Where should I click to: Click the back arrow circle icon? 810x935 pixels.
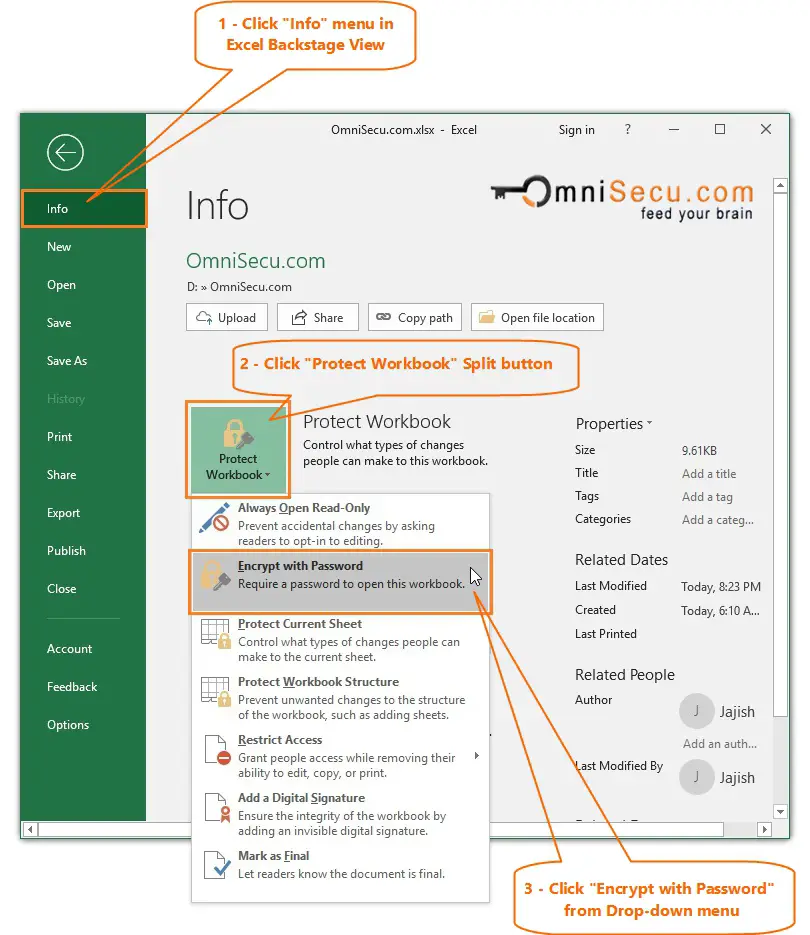(x=65, y=153)
